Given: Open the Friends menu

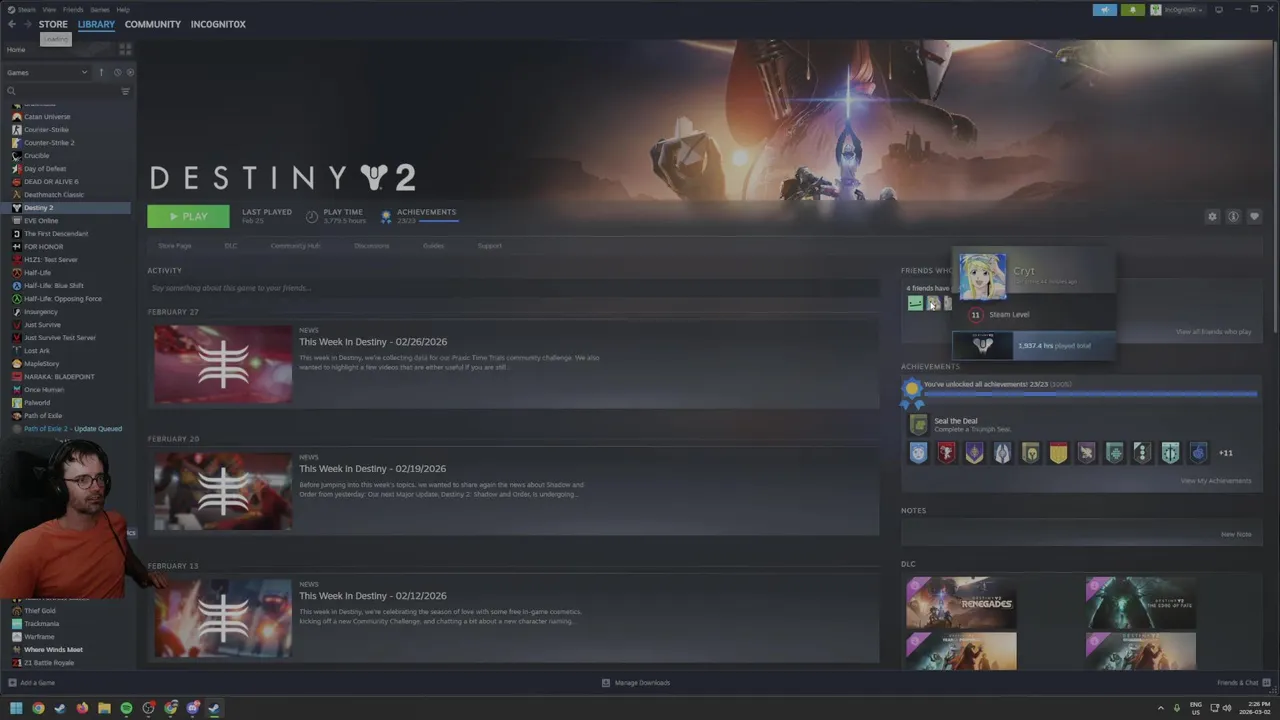Looking at the screenshot, I should pos(73,9).
